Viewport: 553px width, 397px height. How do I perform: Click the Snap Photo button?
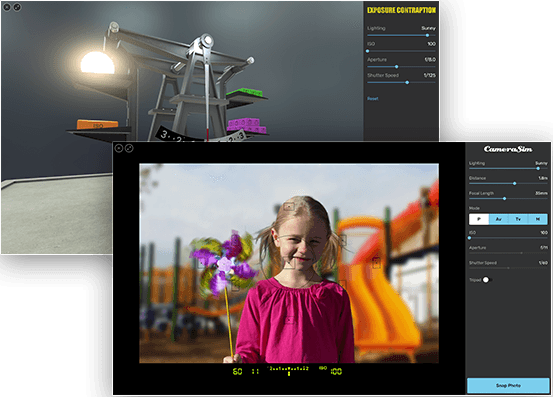[x=508, y=385]
